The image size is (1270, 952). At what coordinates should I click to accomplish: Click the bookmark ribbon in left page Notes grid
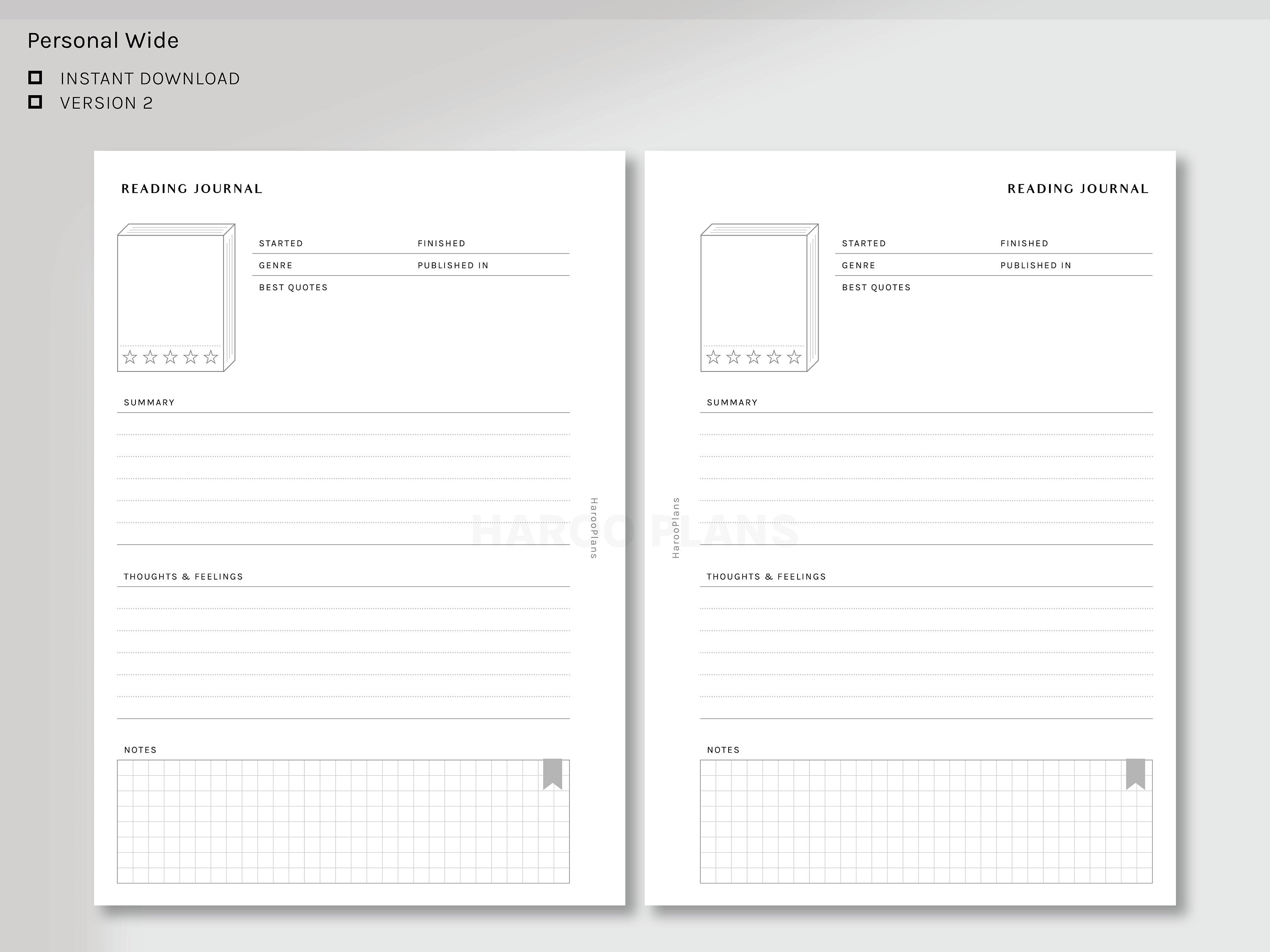[552, 774]
